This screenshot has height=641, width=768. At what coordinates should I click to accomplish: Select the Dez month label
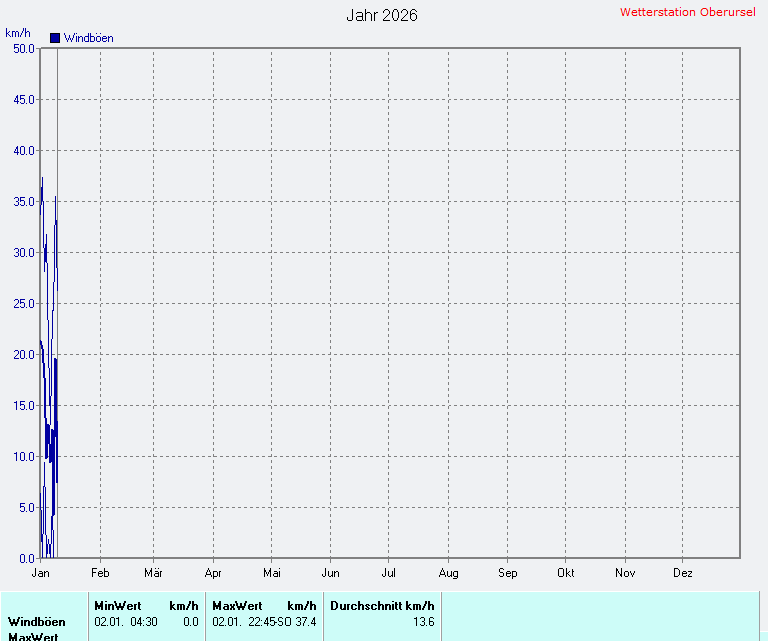[x=683, y=573]
